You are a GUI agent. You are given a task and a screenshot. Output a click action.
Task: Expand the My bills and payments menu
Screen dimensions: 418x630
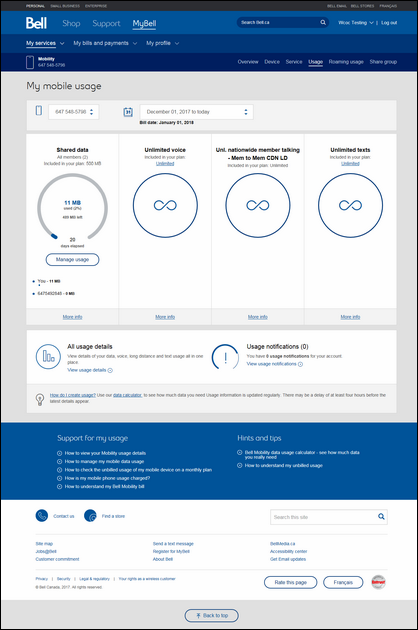click(x=105, y=43)
